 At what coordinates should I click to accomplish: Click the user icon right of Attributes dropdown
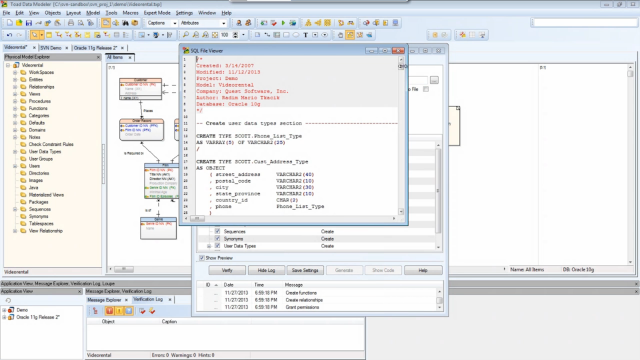click(x=239, y=23)
